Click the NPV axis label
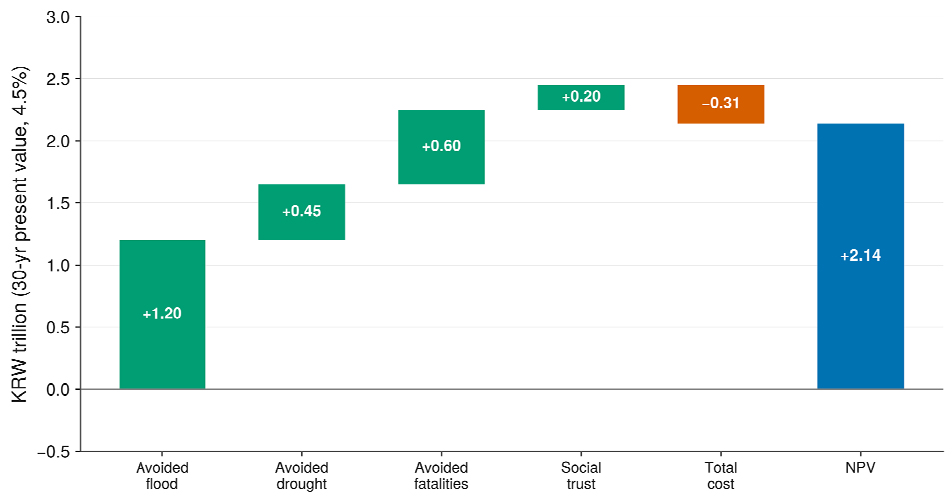This screenshot has height=504, width=952. 860,468
